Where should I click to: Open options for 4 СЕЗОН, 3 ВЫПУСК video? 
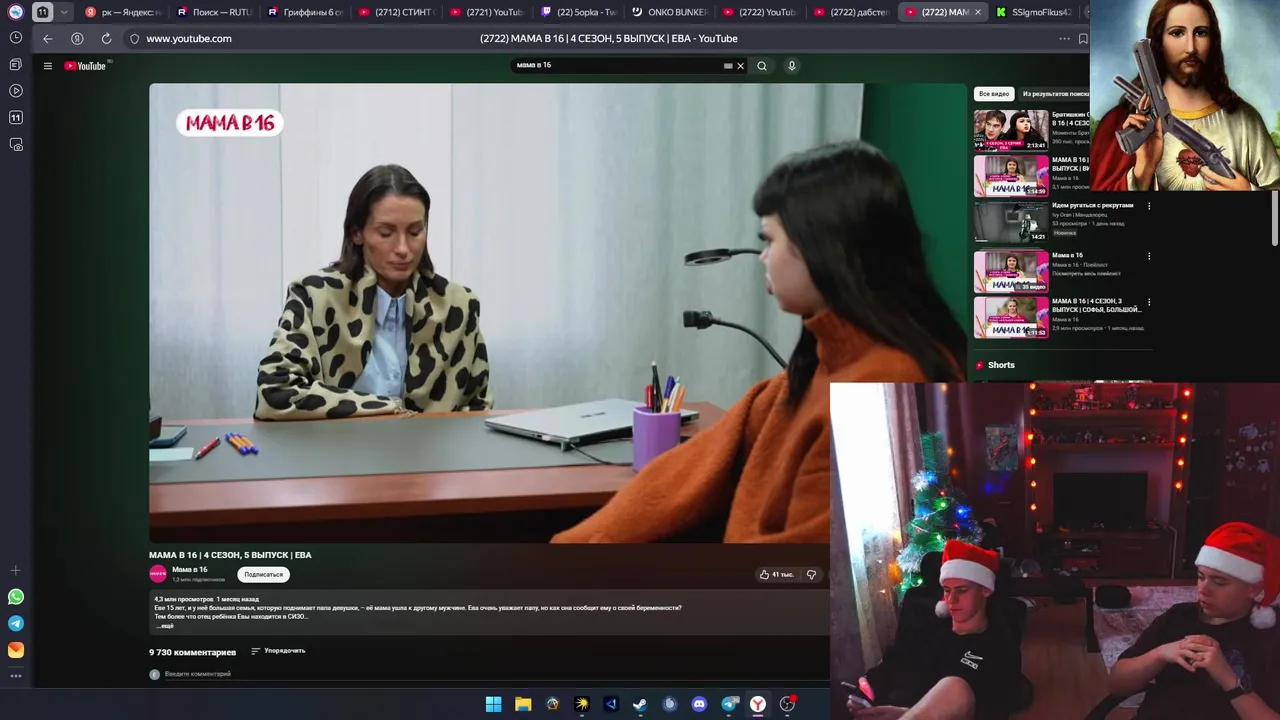[x=1149, y=302]
